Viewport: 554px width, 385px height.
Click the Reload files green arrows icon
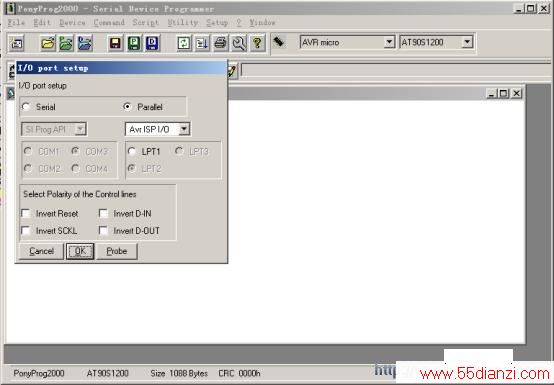pyautogui.click(x=184, y=43)
